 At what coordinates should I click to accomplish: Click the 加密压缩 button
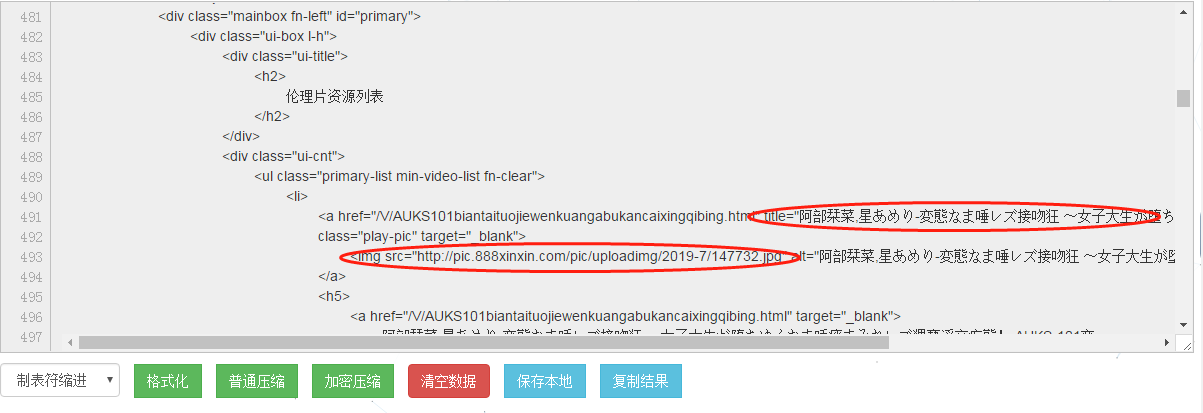[353, 381]
